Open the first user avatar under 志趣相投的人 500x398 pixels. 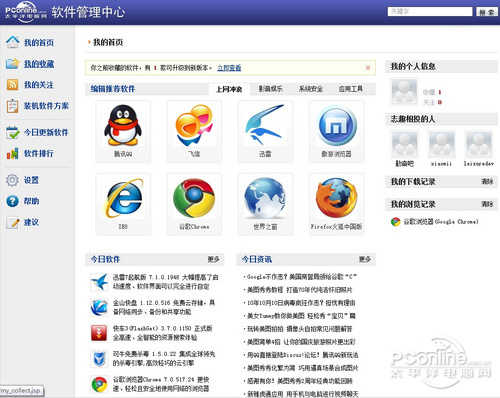point(404,144)
